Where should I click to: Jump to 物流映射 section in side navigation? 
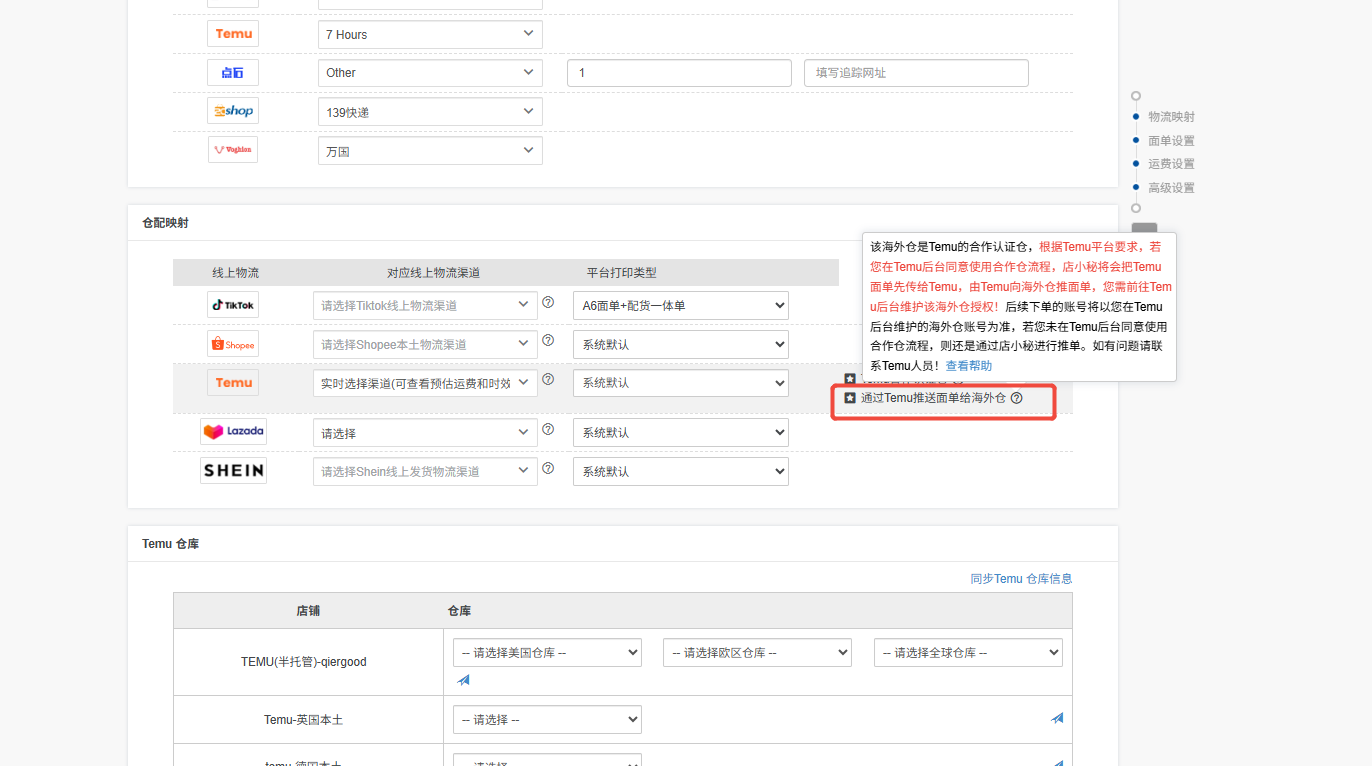coord(1171,117)
